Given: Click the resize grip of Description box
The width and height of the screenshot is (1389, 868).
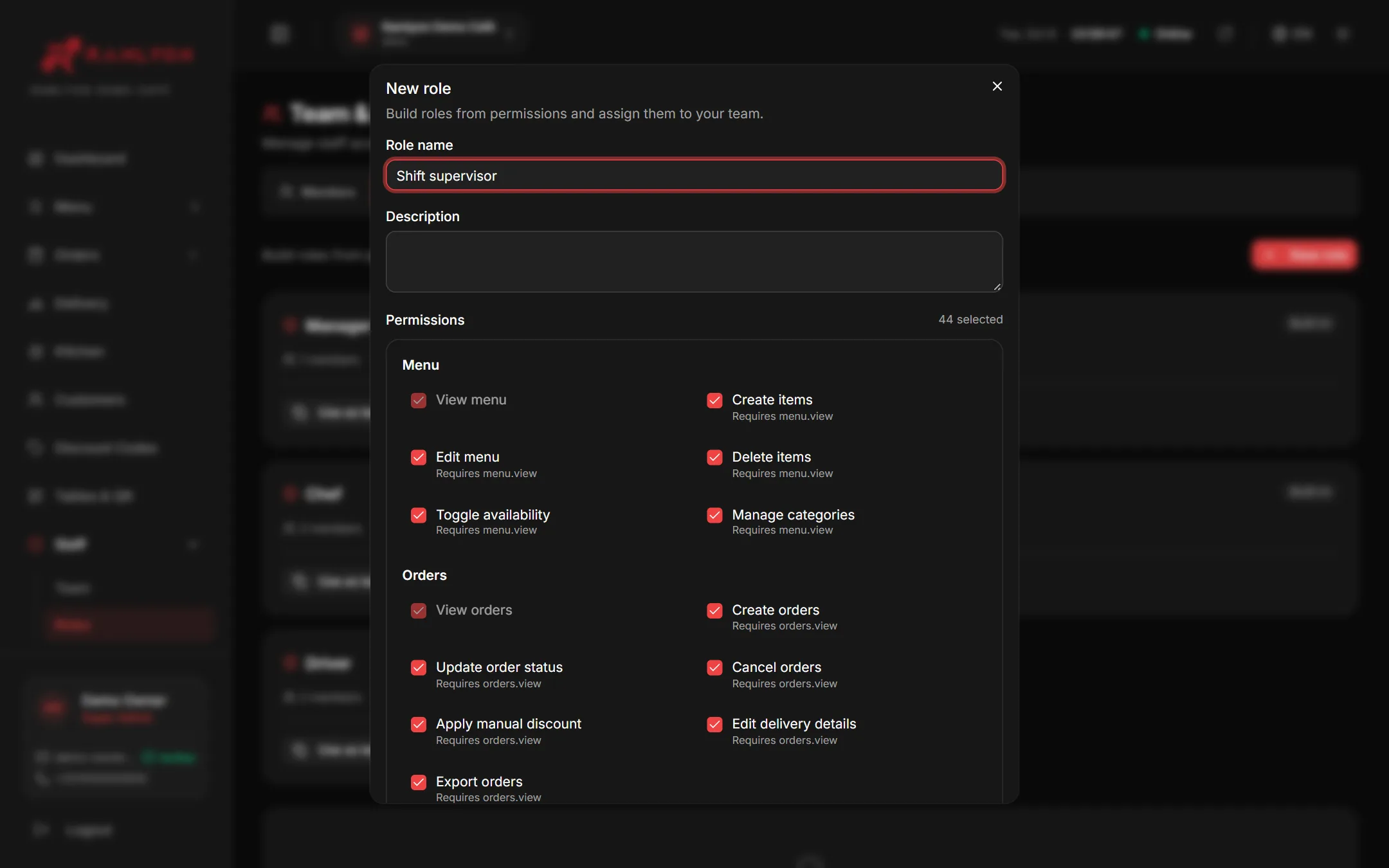Looking at the screenshot, I should 997,287.
